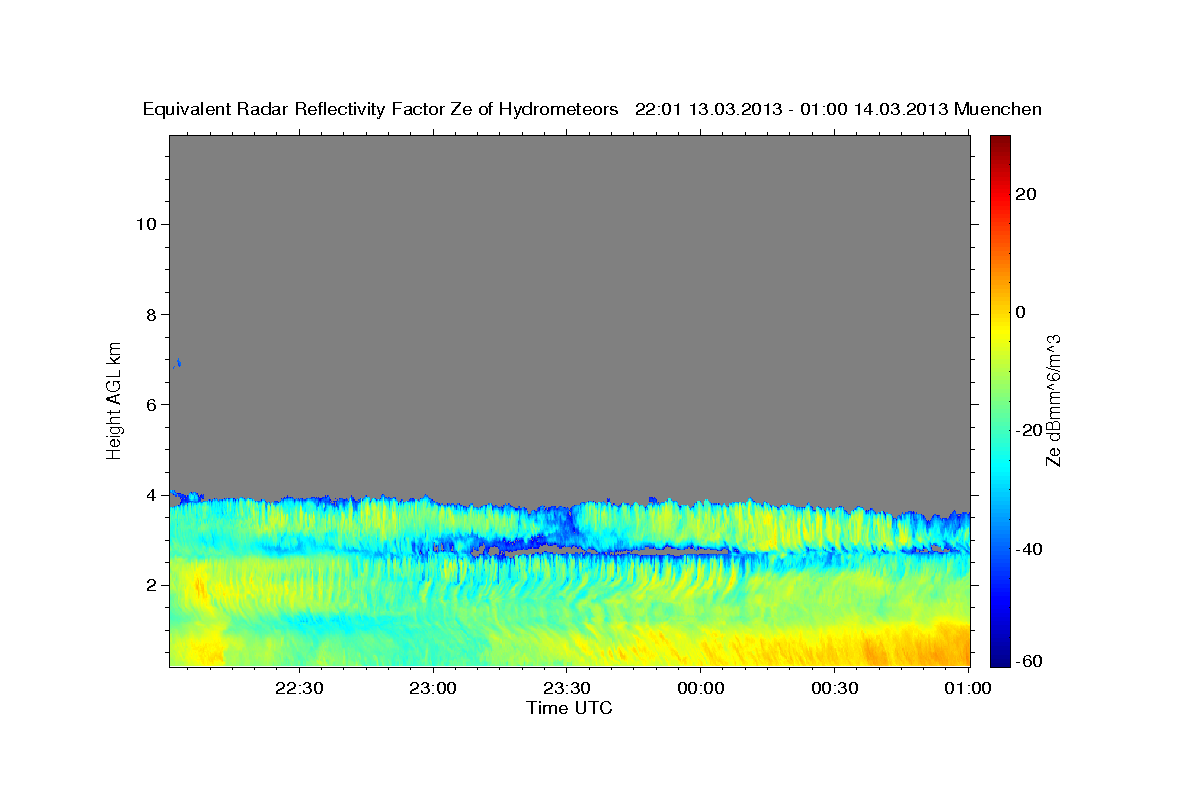Click the height tick label 8
Image resolution: width=1200 pixels, height=800 pixels.
click(x=151, y=314)
